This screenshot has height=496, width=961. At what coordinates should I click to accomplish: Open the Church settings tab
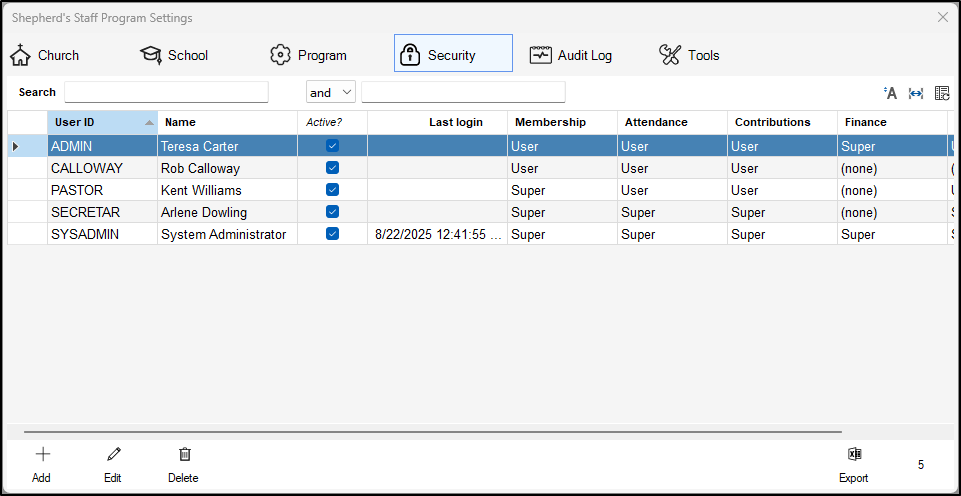click(x=44, y=55)
